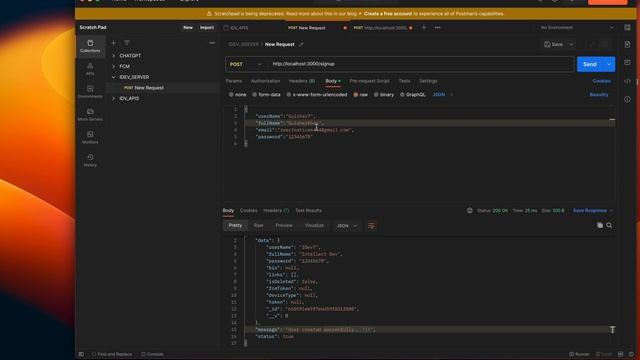Click the Import button
The image size is (640, 360).
(207, 27)
